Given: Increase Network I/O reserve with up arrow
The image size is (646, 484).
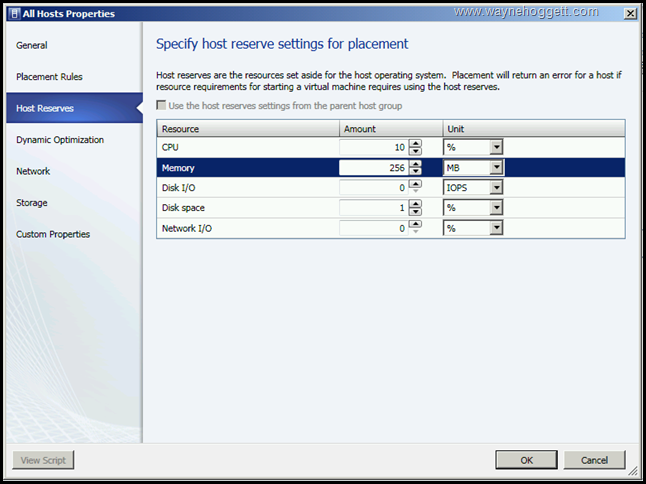Looking at the screenshot, I should pyautogui.click(x=415, y=224).
